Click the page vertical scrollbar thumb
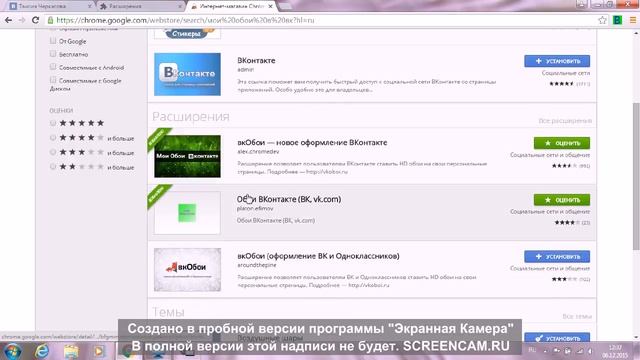The width and height of the screenshot is (640, 360). 636,176
